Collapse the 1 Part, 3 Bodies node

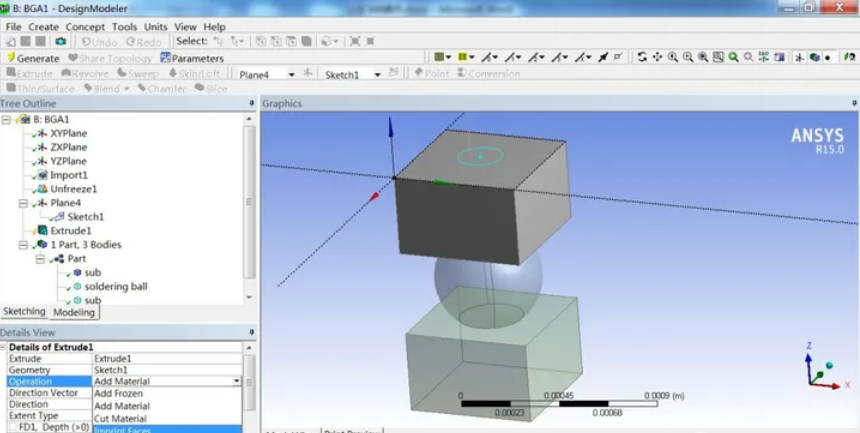pyautogui.click(x=22, y=244)
